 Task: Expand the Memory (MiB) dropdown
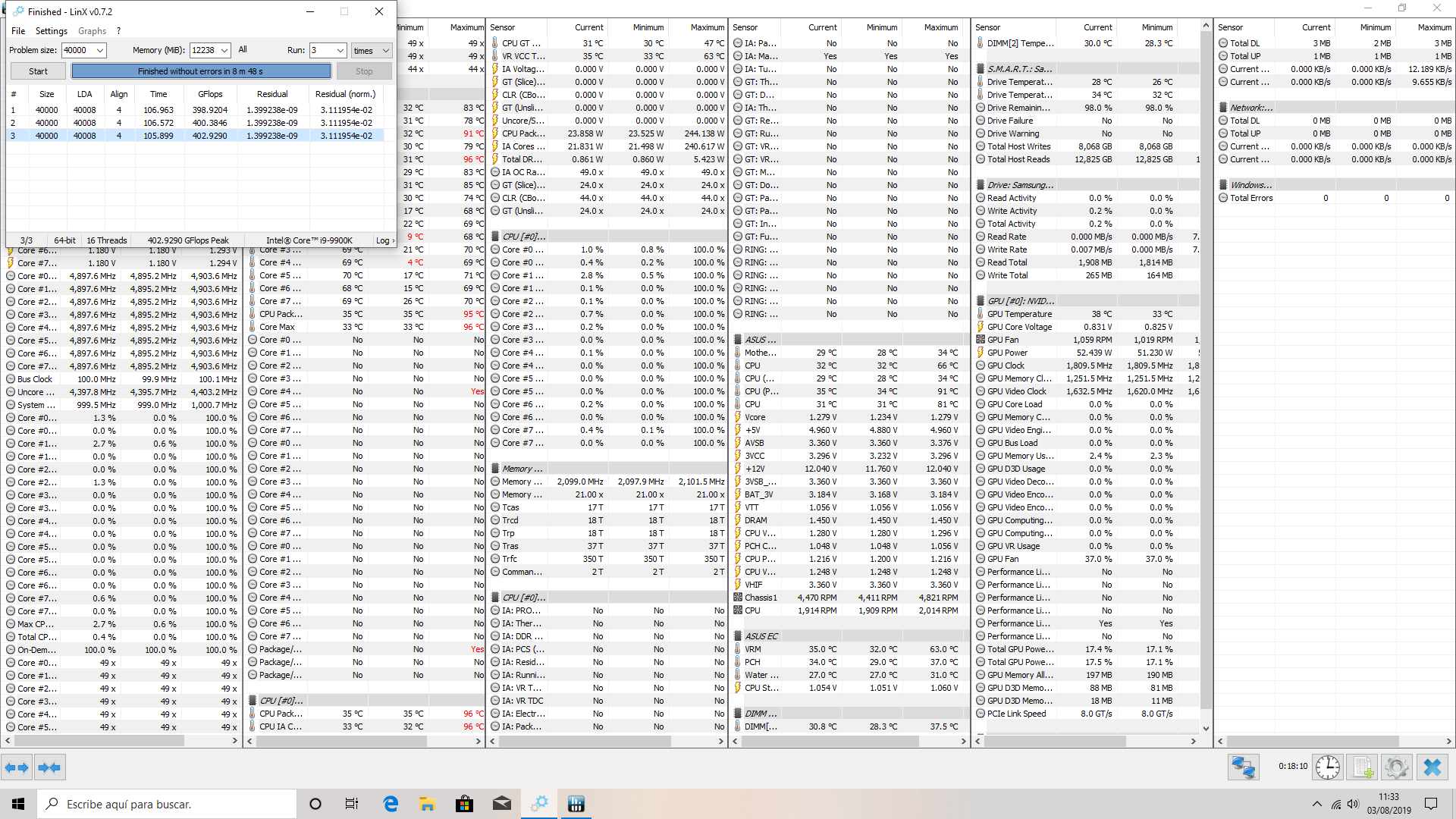(224, 50)
